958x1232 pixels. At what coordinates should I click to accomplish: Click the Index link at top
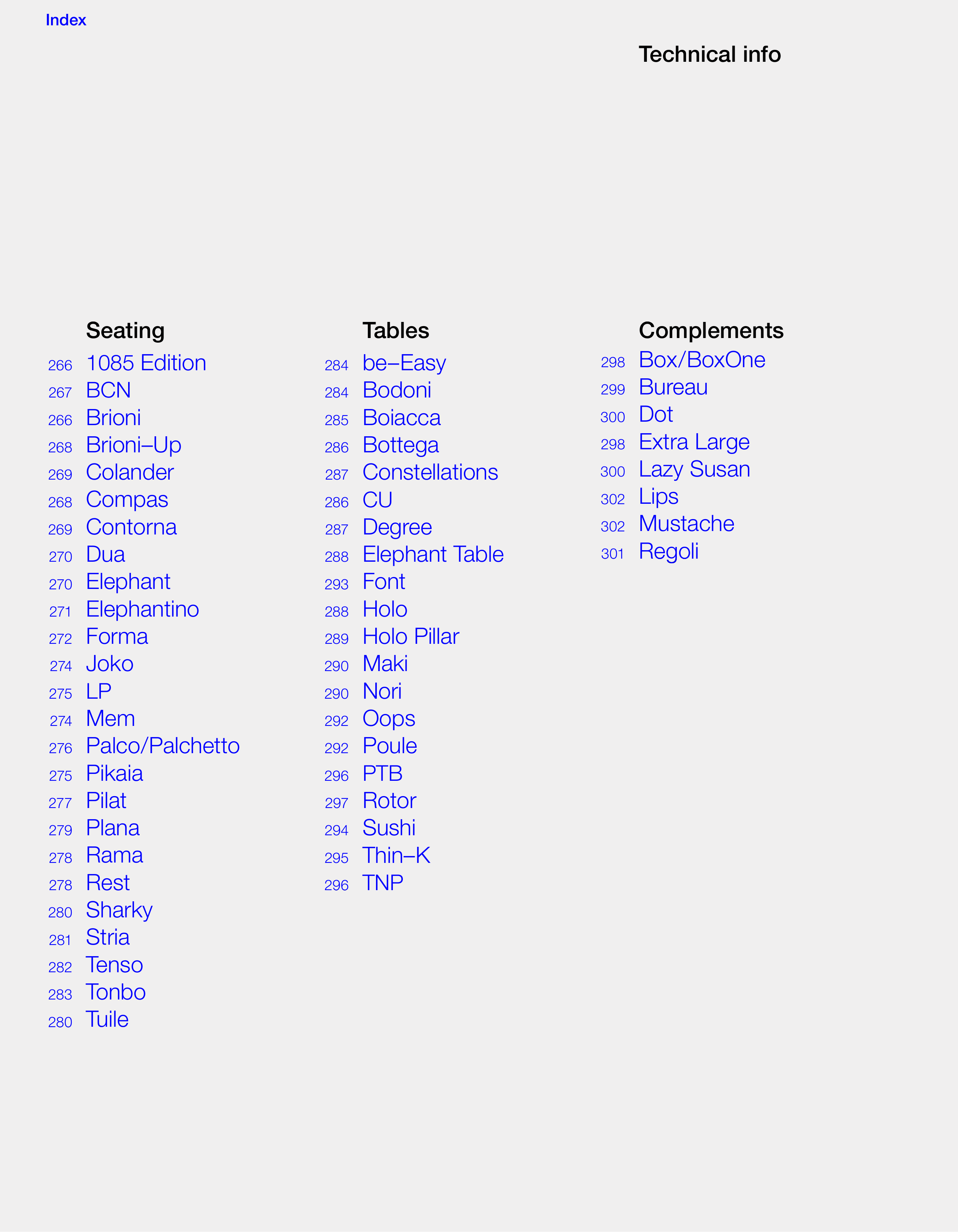point(66,20)
